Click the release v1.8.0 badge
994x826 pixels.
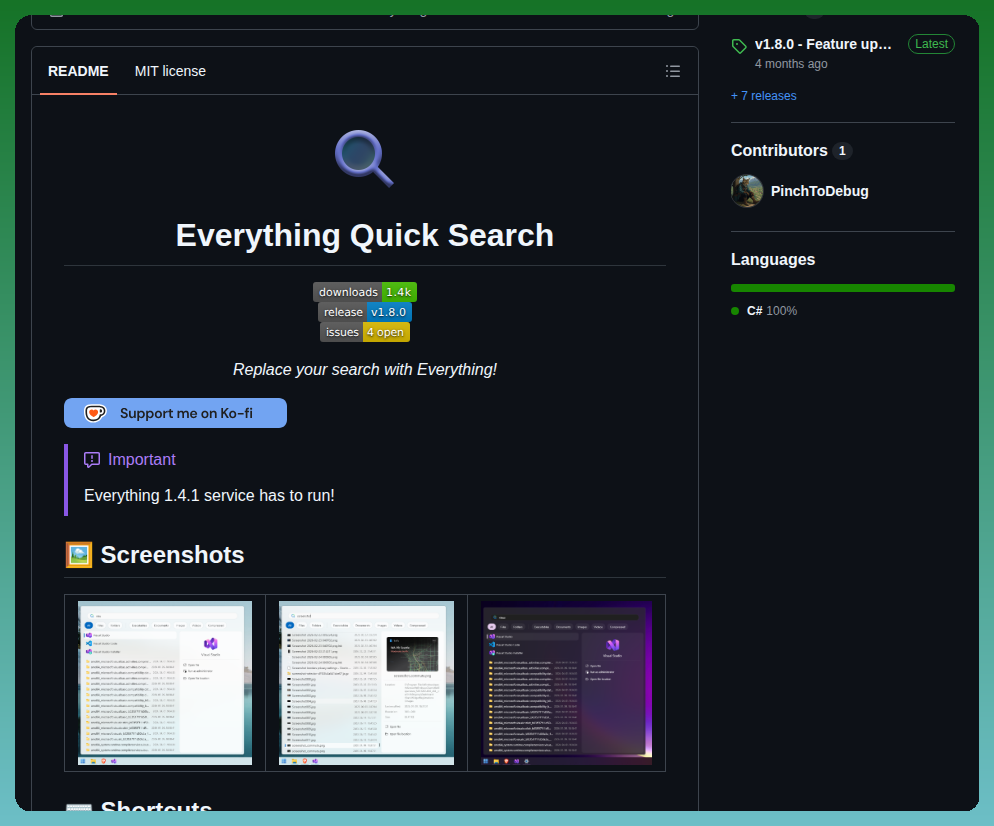[365, 312]
